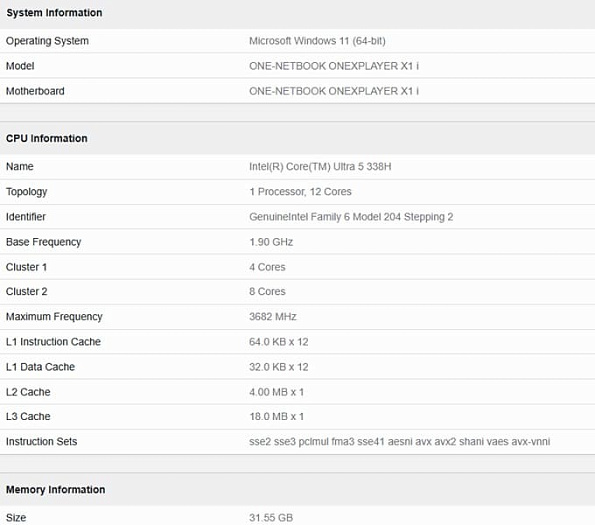Select the Intel(R) Core(TM) Ultra 5 338H text
Viewport: 595px width, 525px height.
320,167
